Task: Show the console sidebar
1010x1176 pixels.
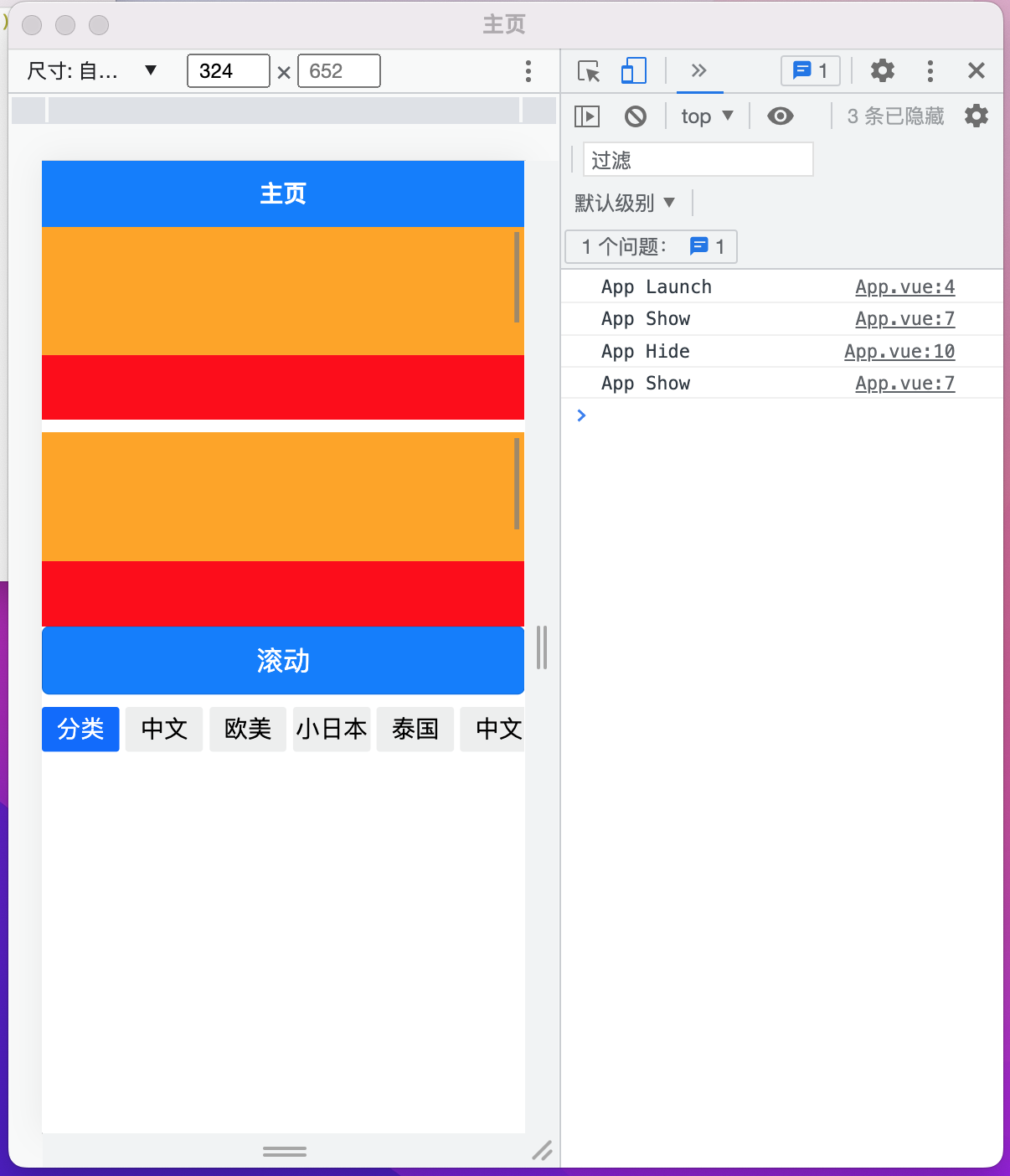Action: (587, 116)
